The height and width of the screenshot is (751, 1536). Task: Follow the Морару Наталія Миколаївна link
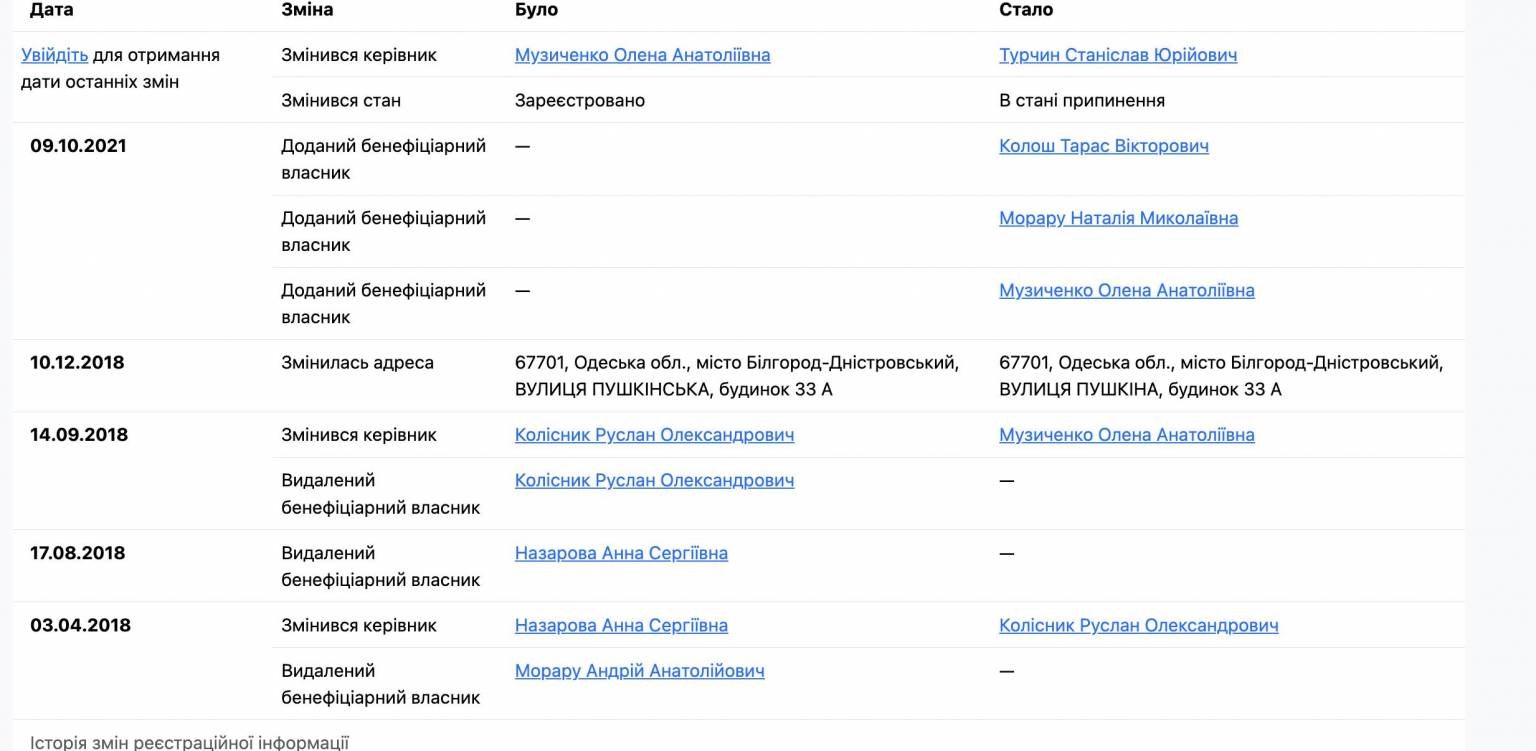coord(1118,218)
